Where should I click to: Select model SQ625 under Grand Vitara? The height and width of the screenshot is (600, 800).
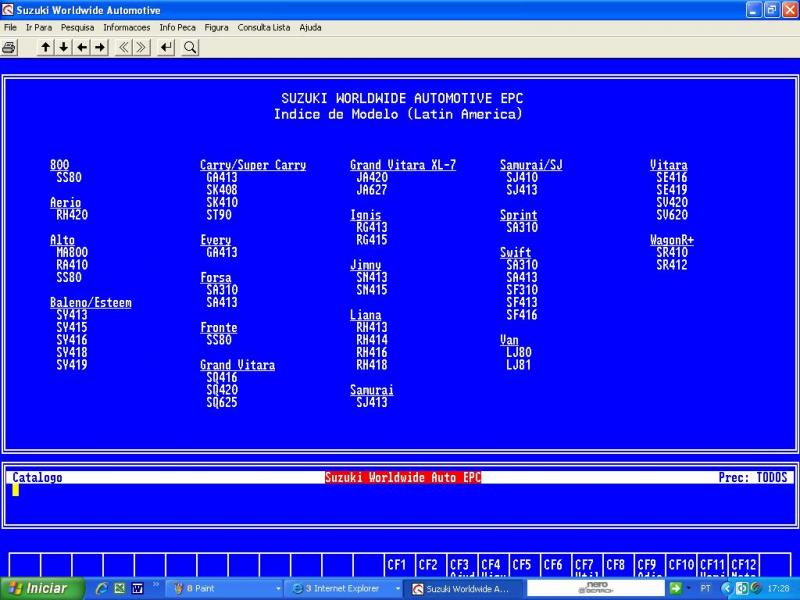tap(222, 403)
